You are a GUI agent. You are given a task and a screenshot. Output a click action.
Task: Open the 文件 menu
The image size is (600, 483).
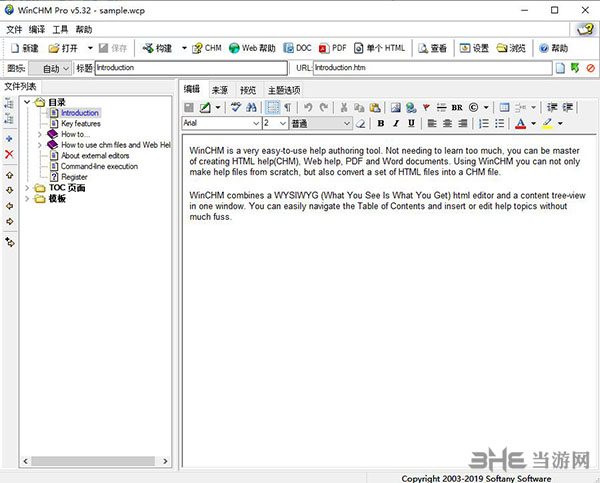(14, 29)
